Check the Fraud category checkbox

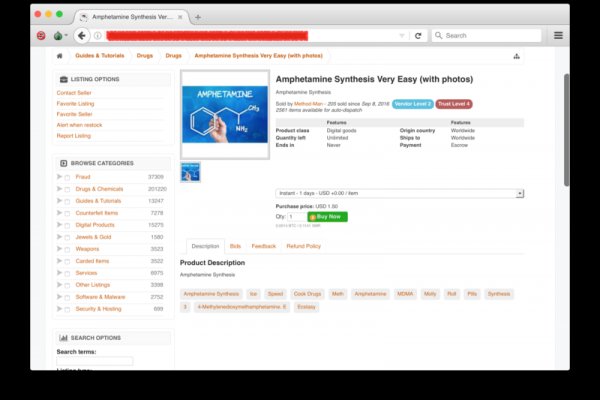[67, 177]
